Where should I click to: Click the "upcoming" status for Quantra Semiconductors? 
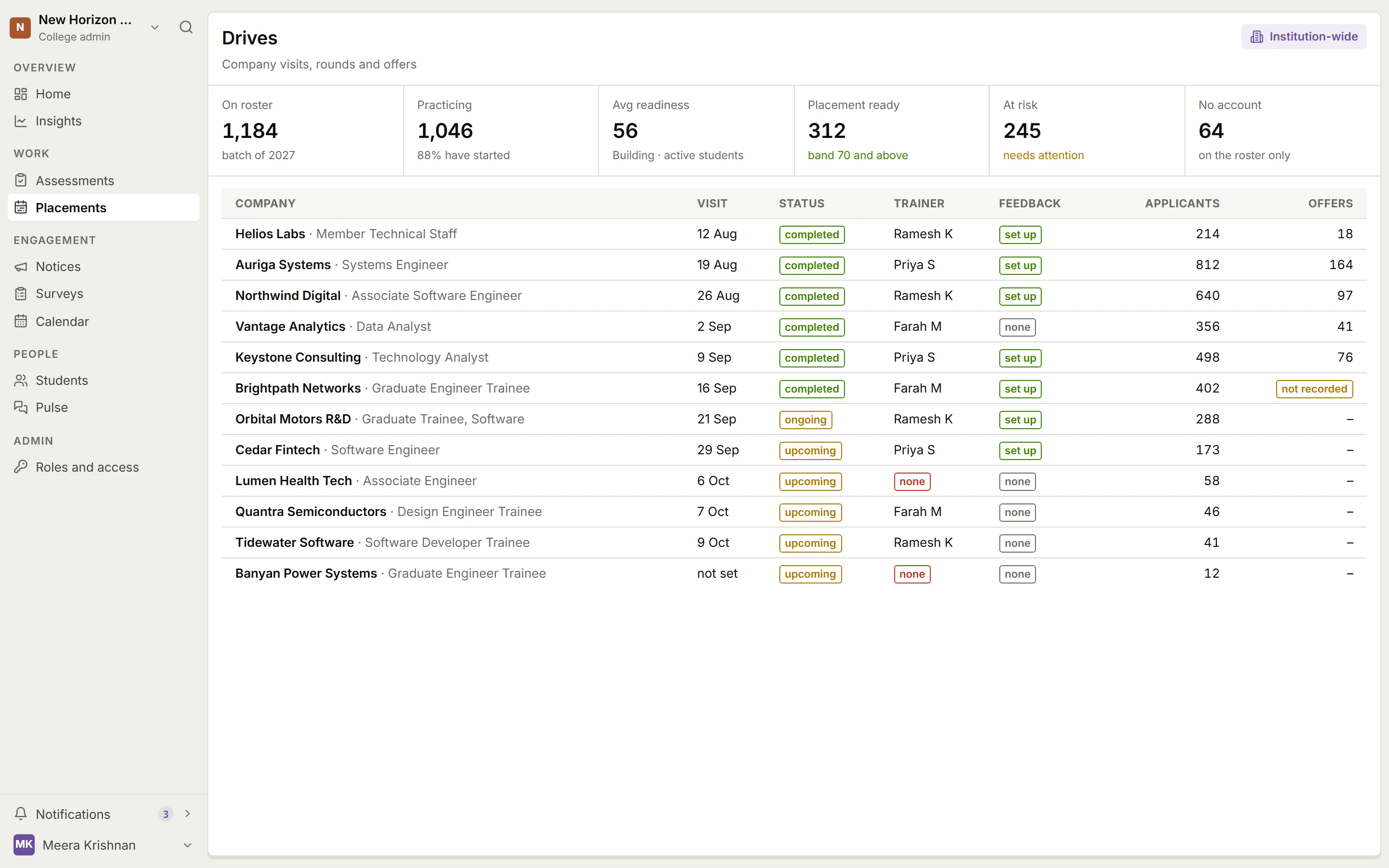[x=810, y=512]
